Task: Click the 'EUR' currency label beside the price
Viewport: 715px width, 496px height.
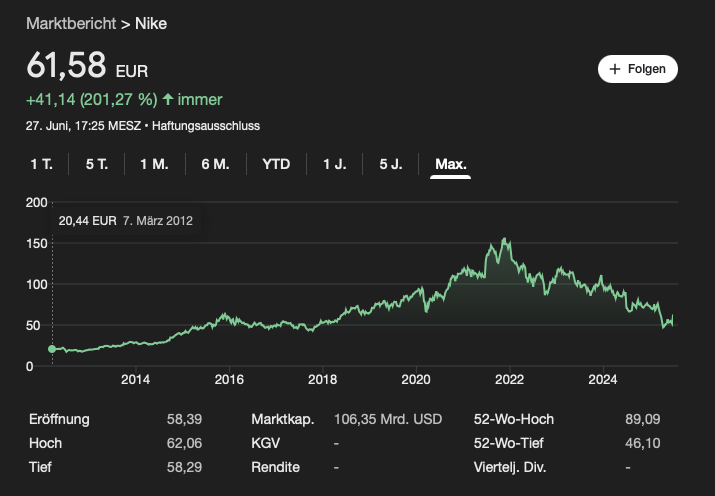Action: click(132, 72)
